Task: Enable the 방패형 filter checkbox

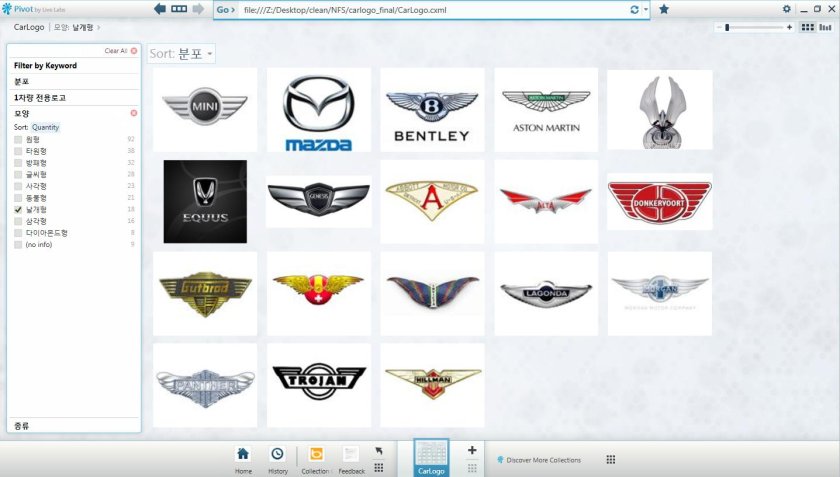Action: pos(18,162)
